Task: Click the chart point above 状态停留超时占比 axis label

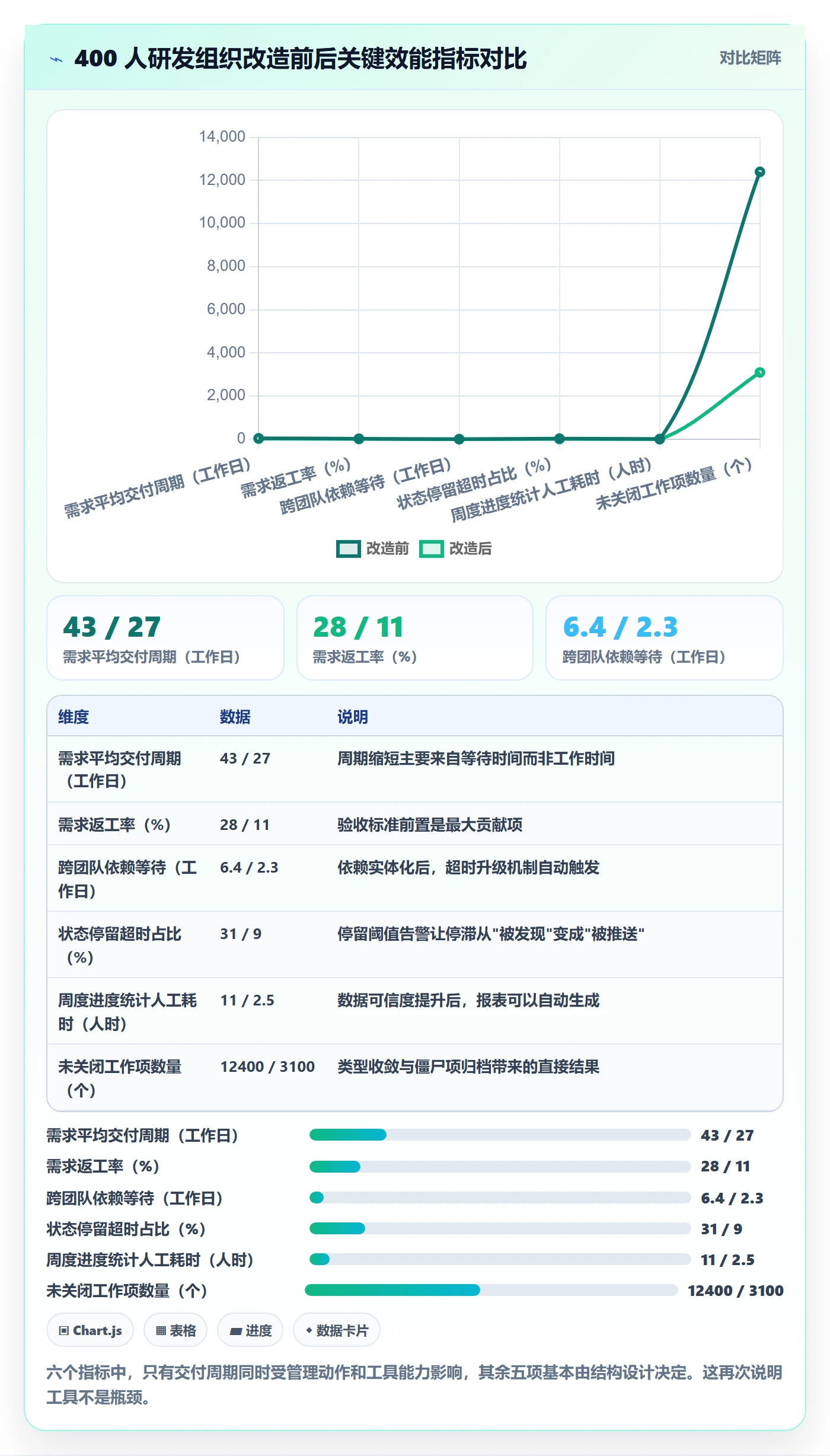Action: click(559, 439)
